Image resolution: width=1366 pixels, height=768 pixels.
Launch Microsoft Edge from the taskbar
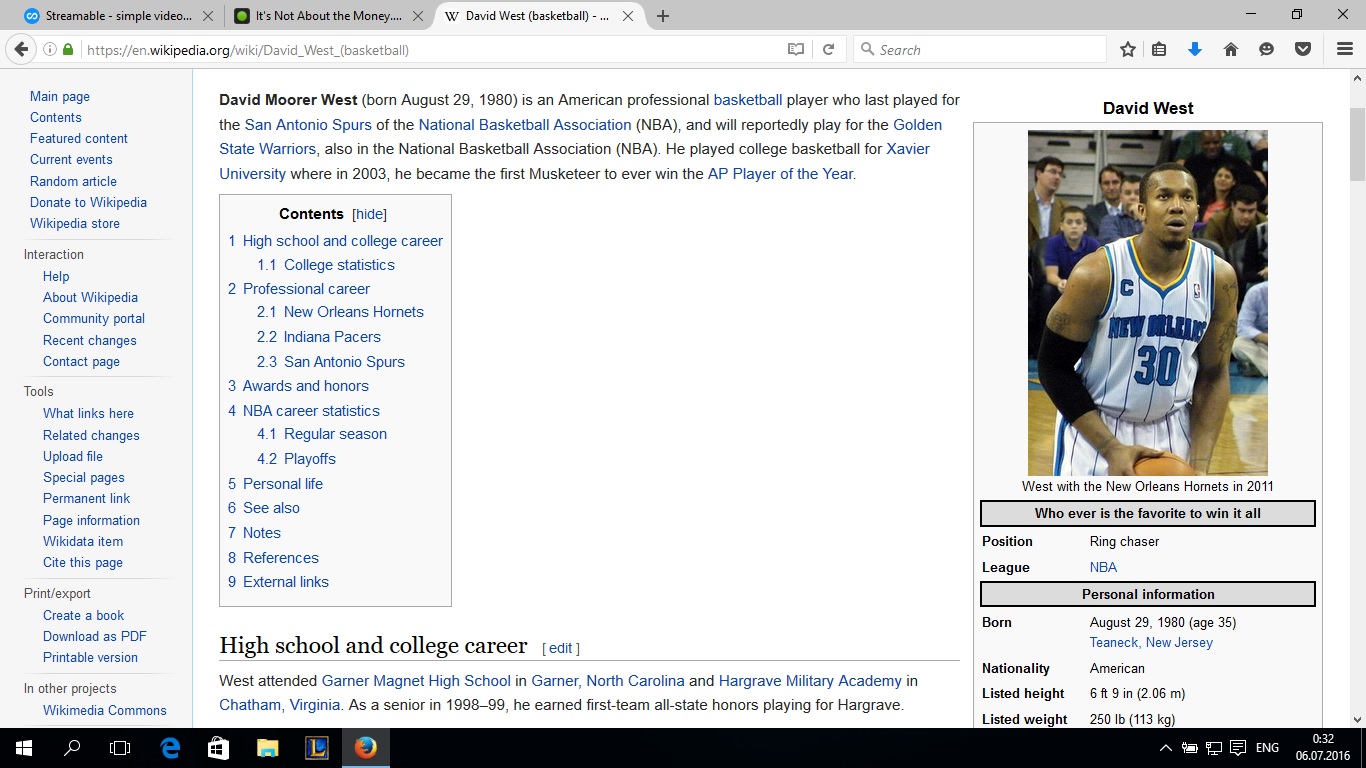pos(170,747)
